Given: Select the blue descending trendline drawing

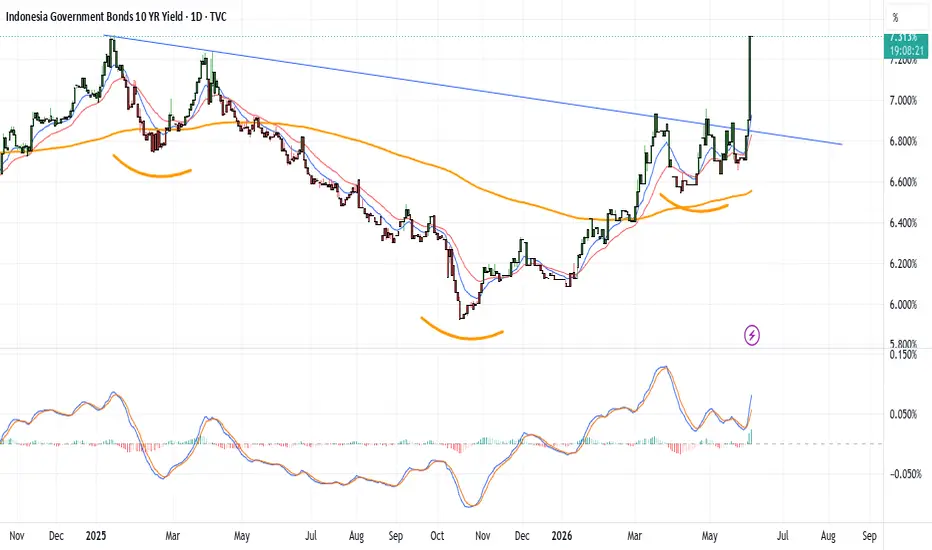Looking at the screenshot, I should pyautogui.click(x=473, y=90).
